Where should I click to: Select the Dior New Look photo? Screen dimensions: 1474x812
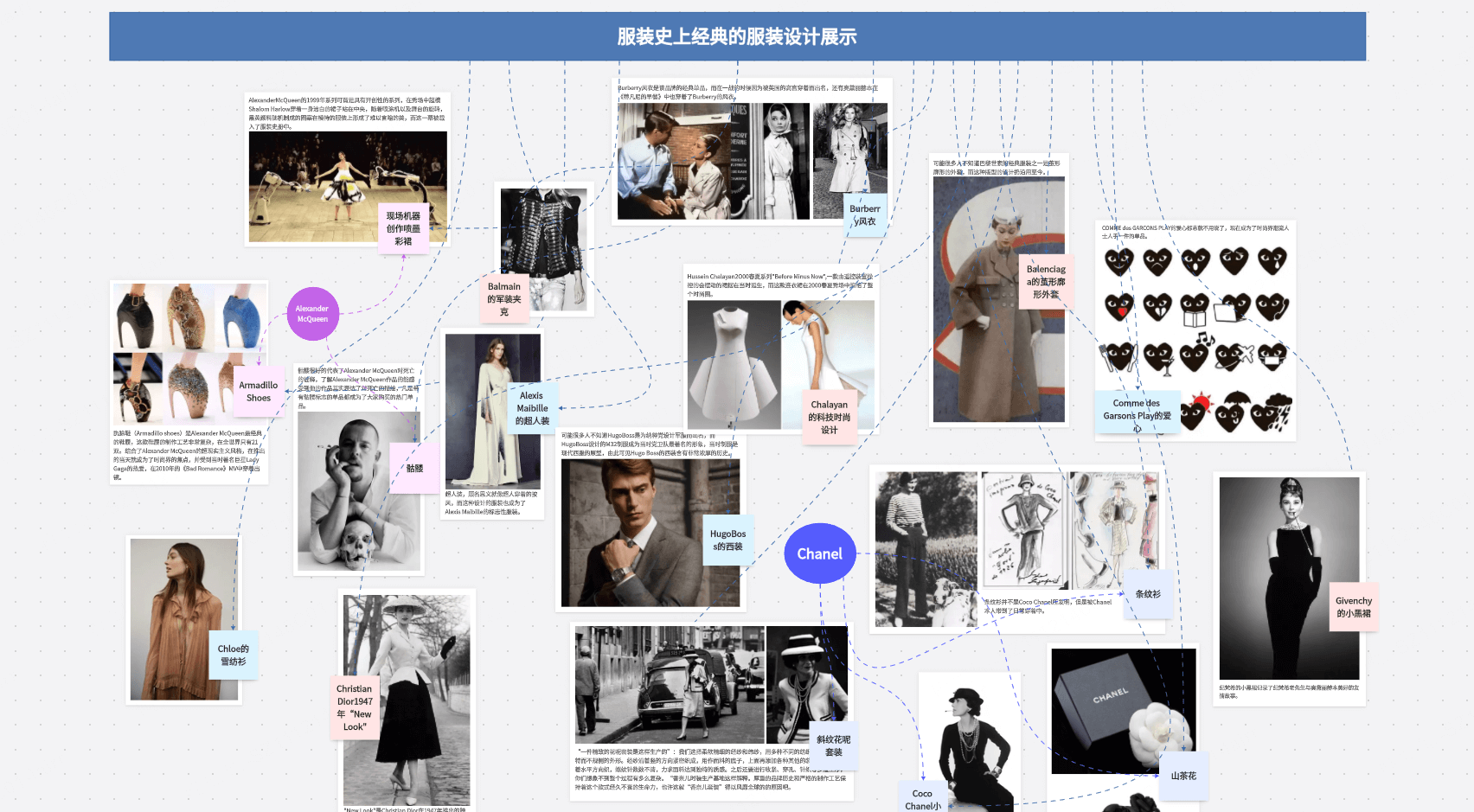[x=407, y=700]
